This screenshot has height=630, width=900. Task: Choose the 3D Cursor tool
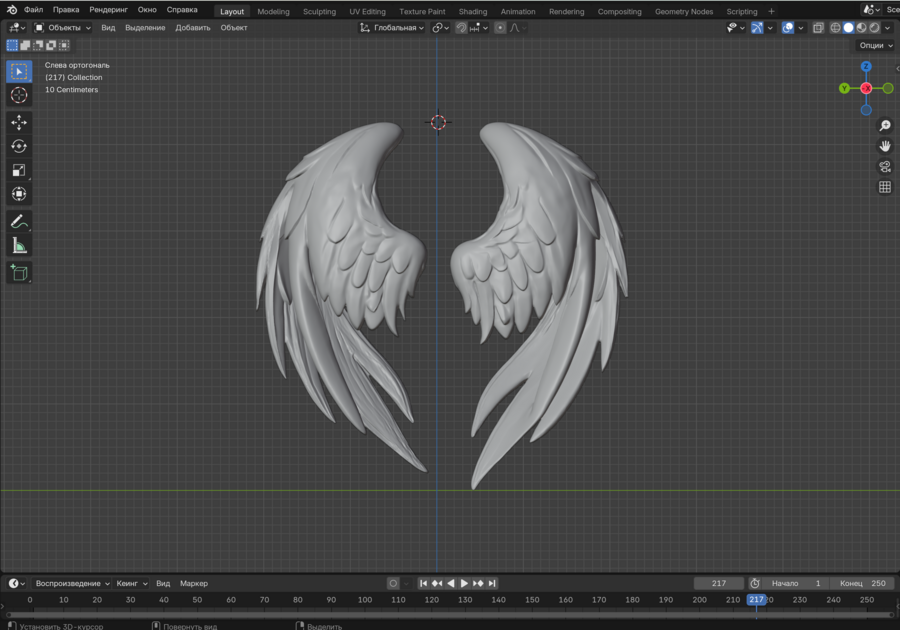click(x=19, y=95)
